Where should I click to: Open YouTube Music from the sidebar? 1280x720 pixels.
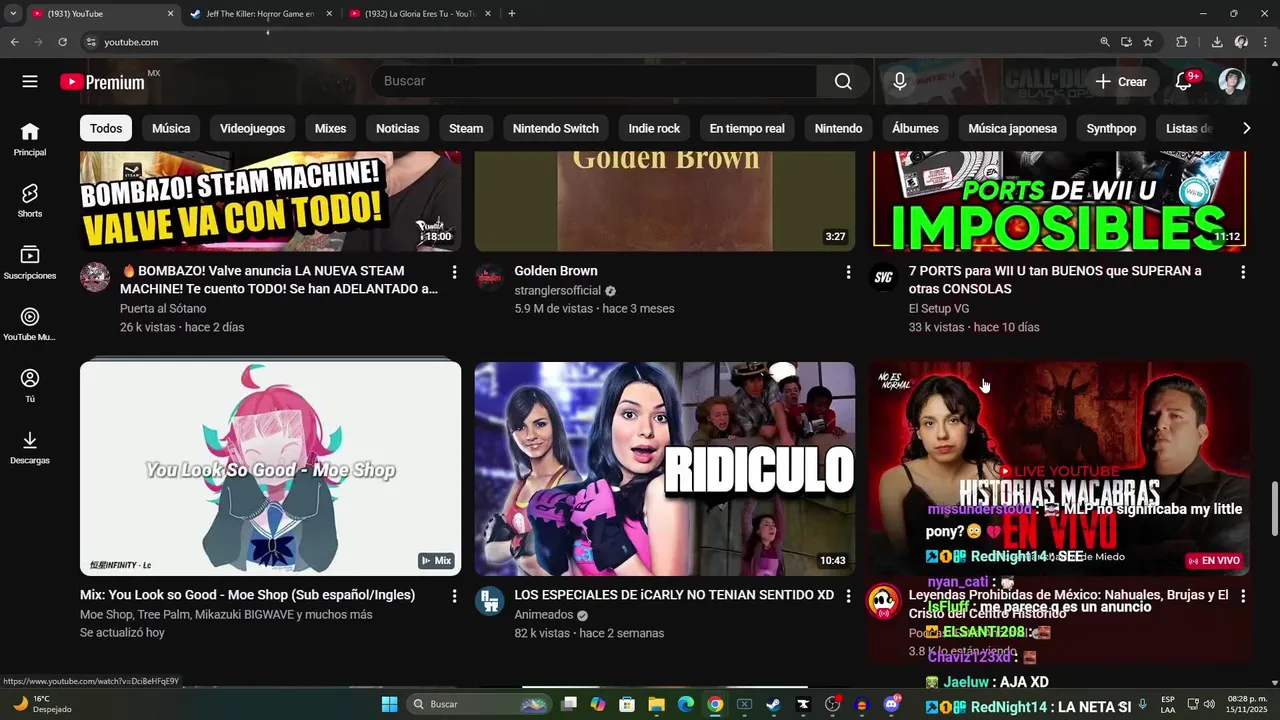[30, 325]
